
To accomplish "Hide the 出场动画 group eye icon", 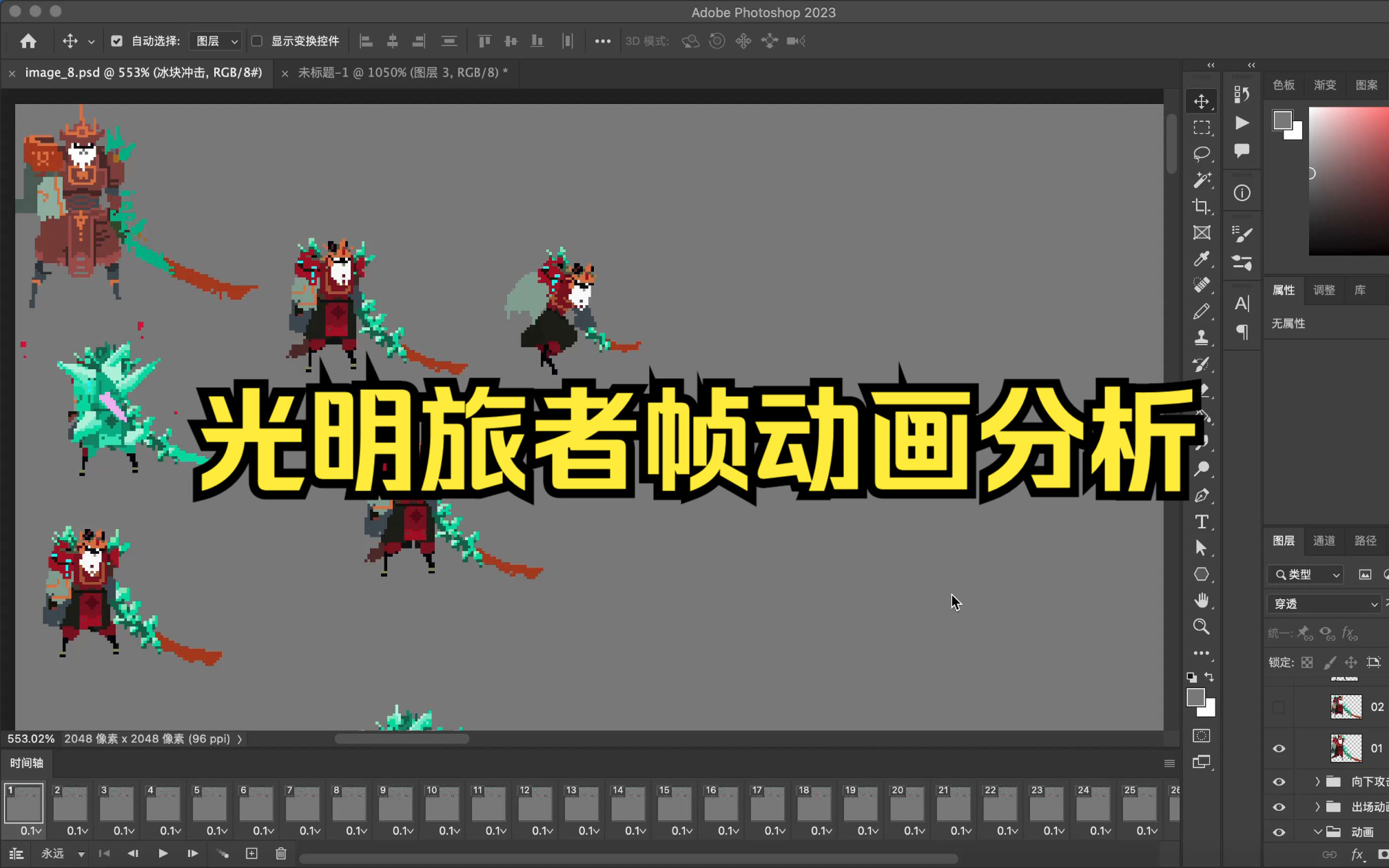I will click(x=1279, y=807).
